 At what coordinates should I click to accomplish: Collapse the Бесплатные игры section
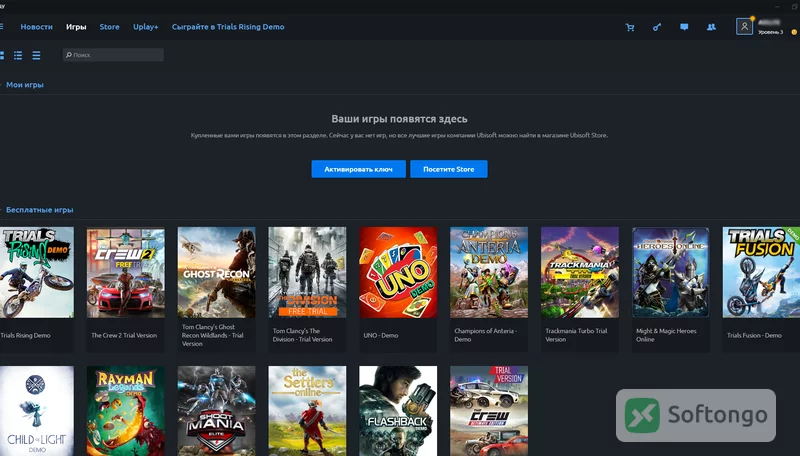point(39,210)
